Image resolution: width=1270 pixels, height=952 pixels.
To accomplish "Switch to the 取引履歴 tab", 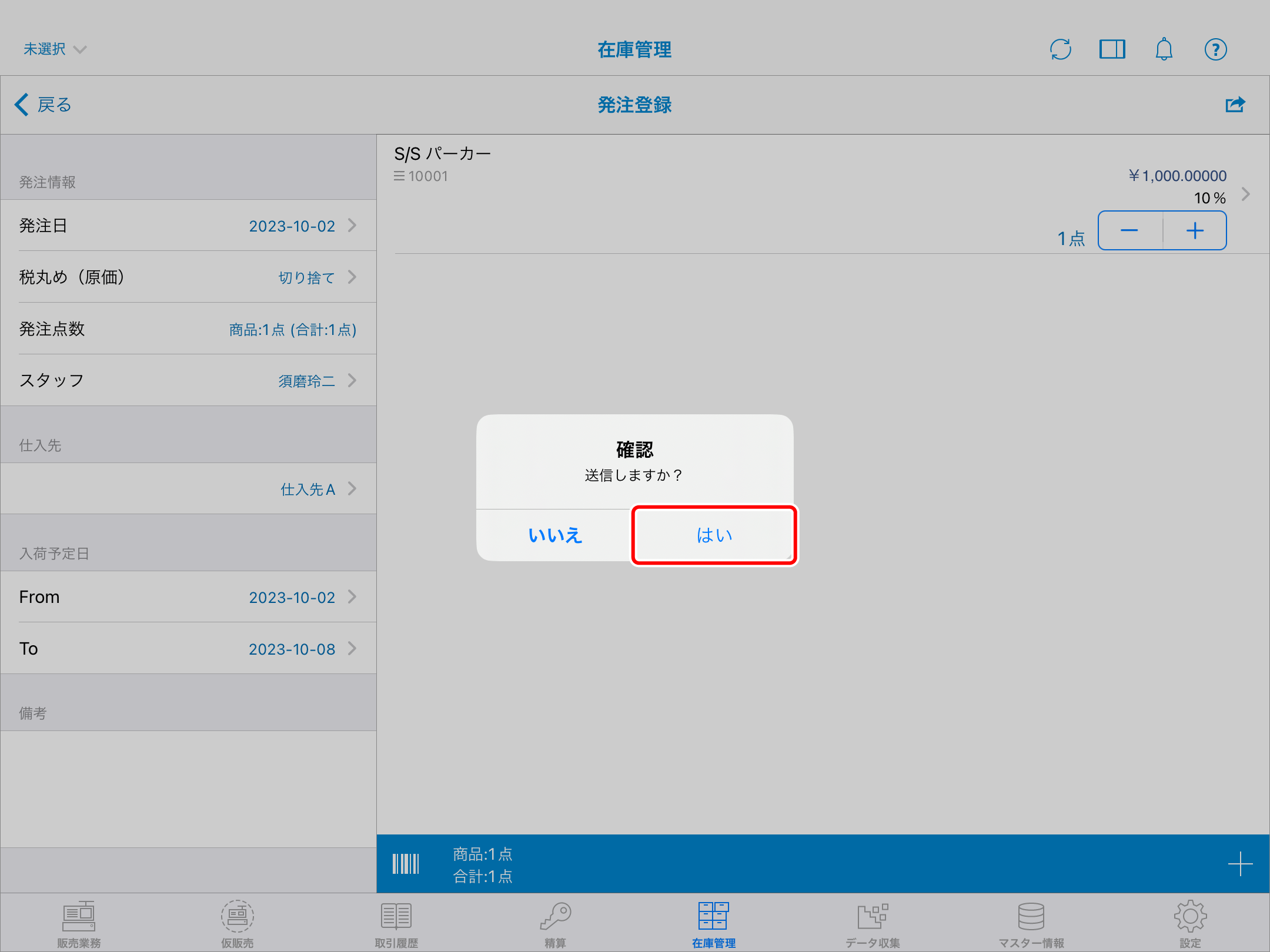I will (x=396, y=923).
